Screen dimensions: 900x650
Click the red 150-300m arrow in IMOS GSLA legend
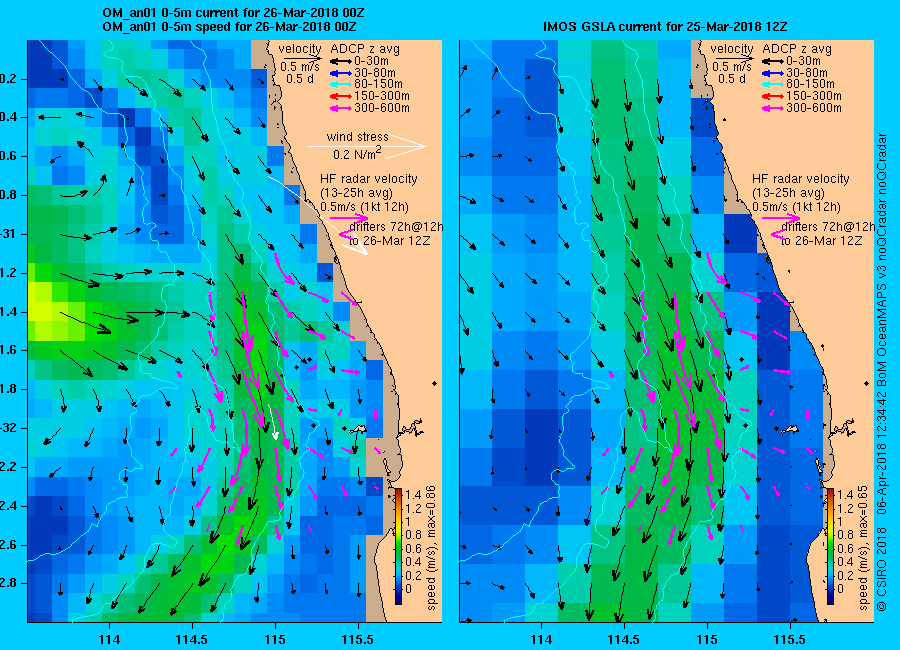pos(773,96)
